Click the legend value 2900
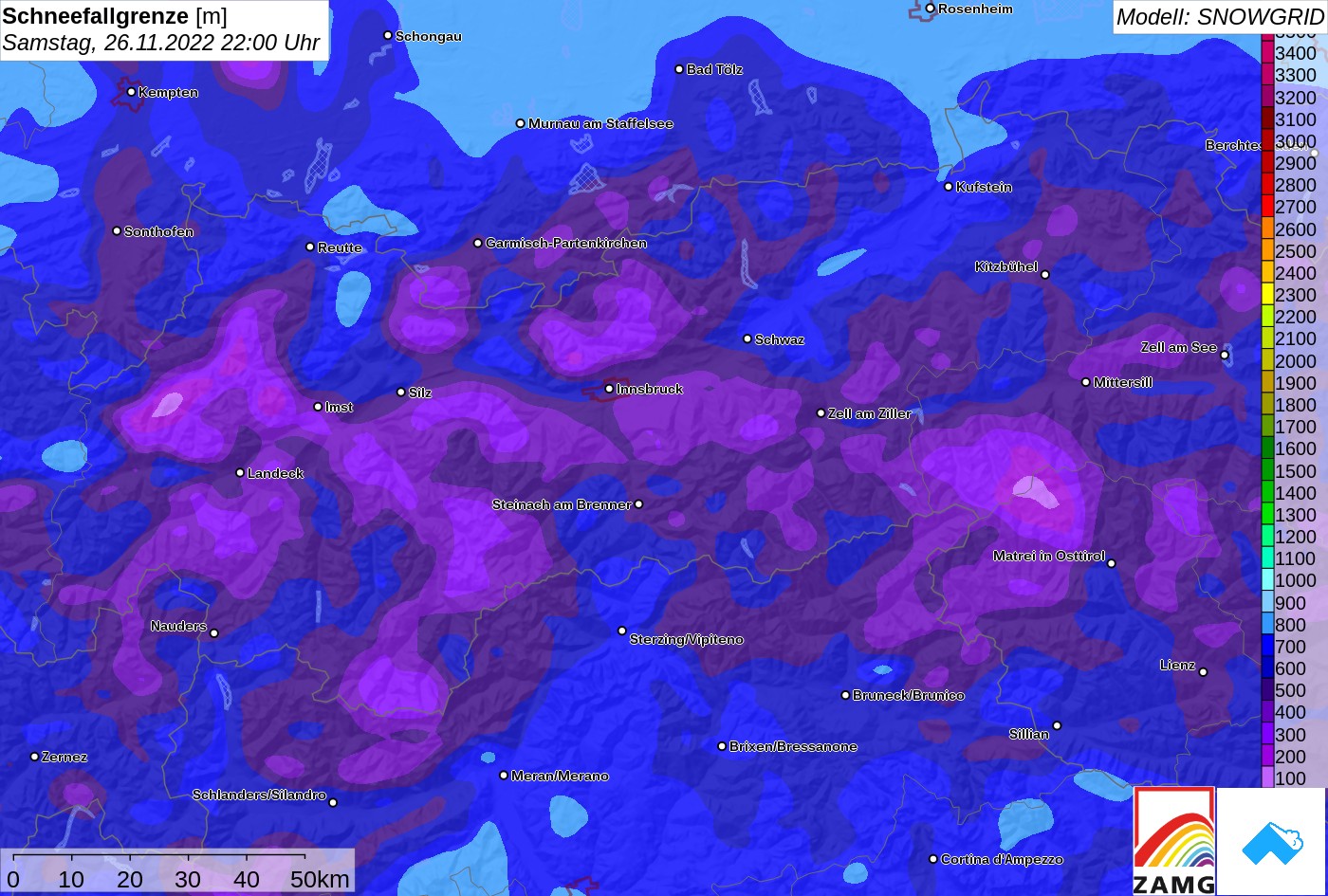The image size is (1328, 896). [x=1296, y=163]
